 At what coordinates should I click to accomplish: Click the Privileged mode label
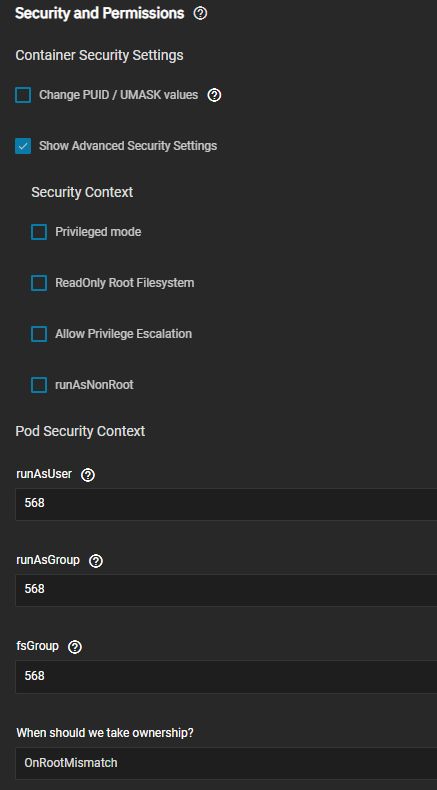tap(98, 232)
